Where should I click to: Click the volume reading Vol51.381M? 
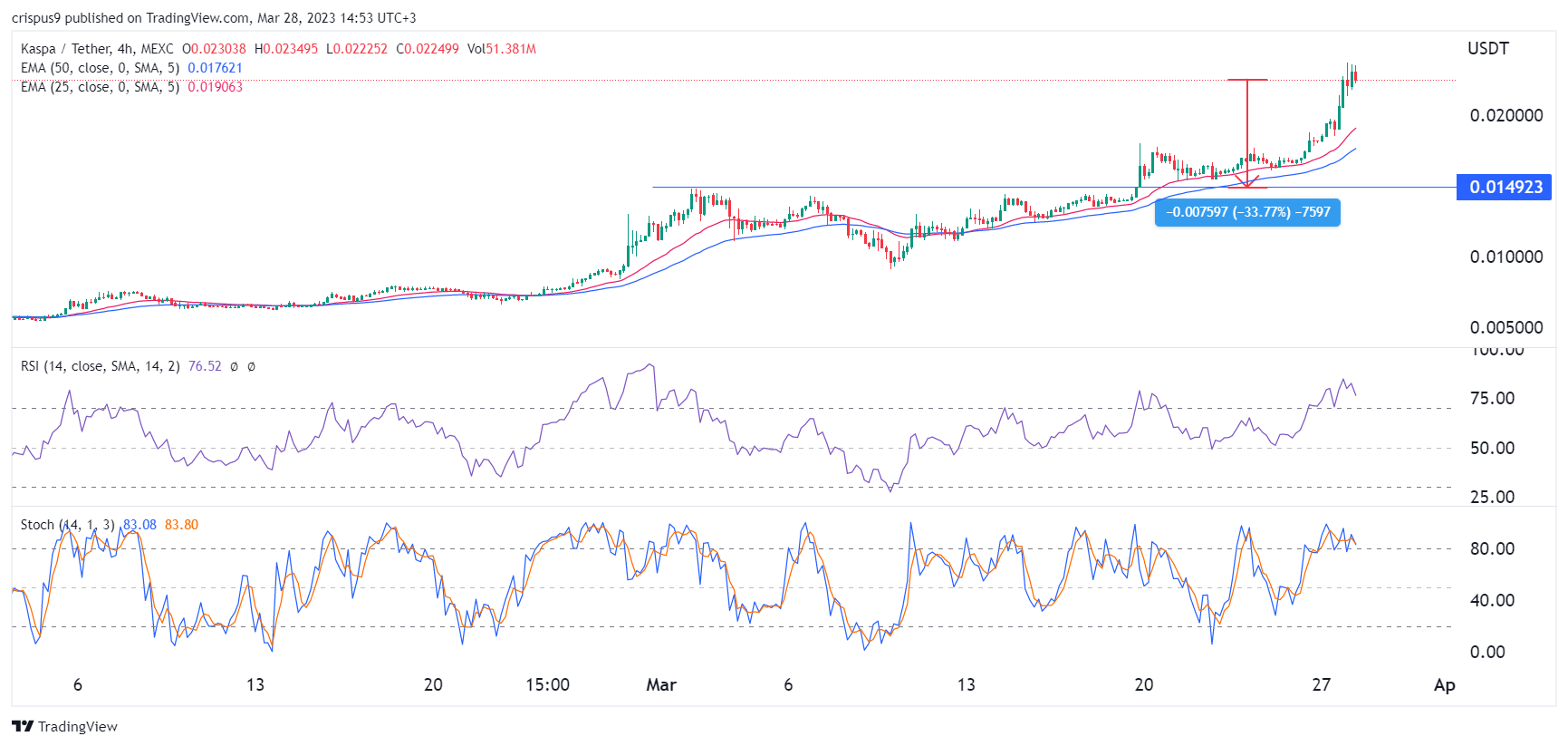(502, 49)
